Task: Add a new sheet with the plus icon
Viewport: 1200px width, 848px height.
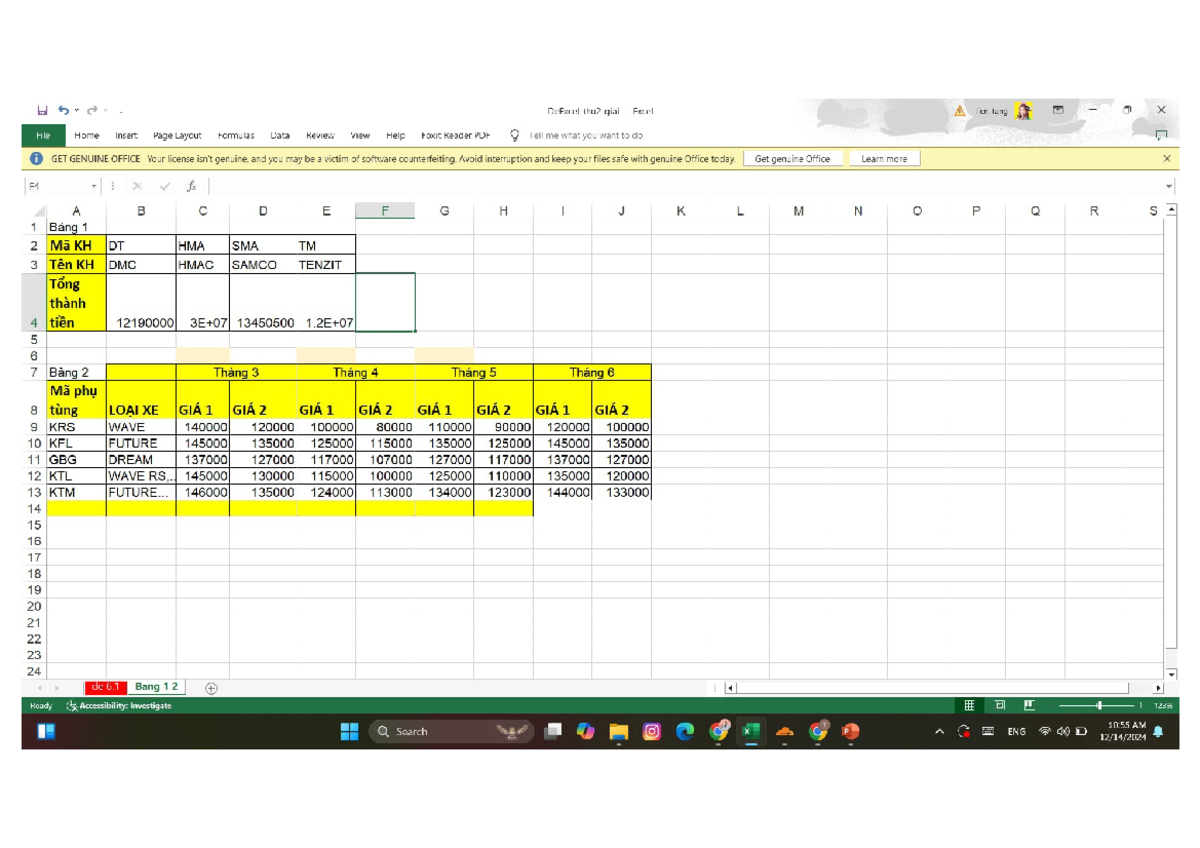Action: pyautogui.click(x=211, y=688)
